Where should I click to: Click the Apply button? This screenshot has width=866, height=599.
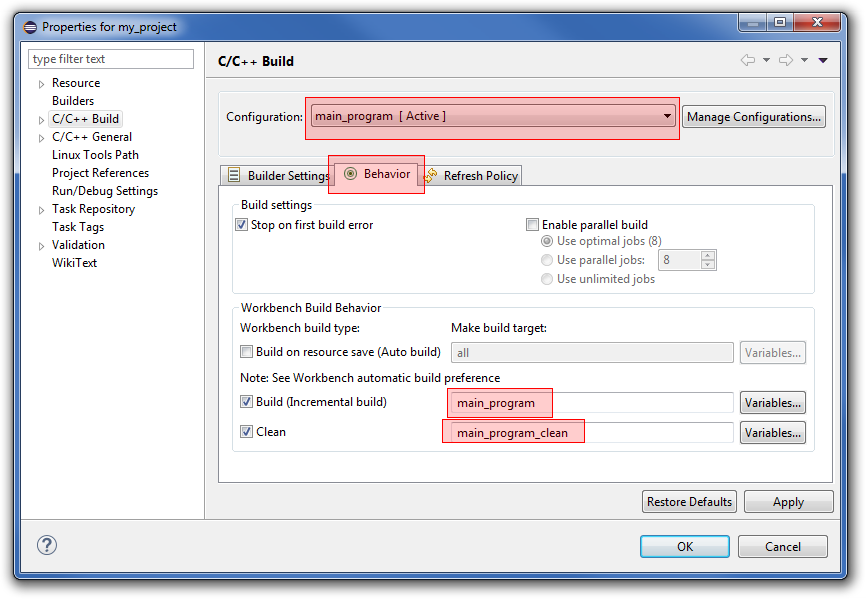(788, 502)
